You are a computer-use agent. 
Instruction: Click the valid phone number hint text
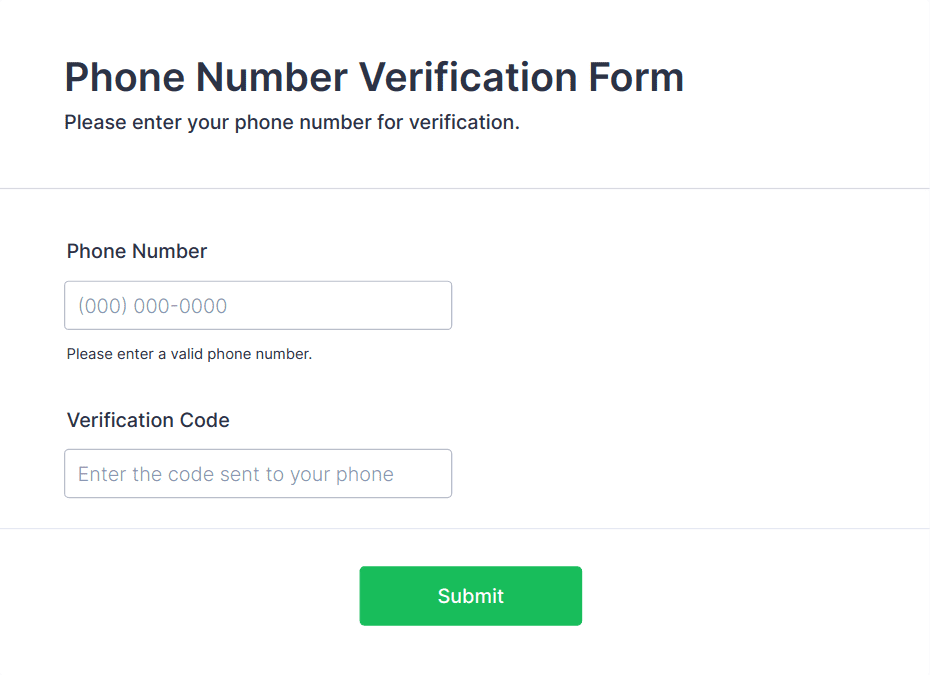(188, 354)
